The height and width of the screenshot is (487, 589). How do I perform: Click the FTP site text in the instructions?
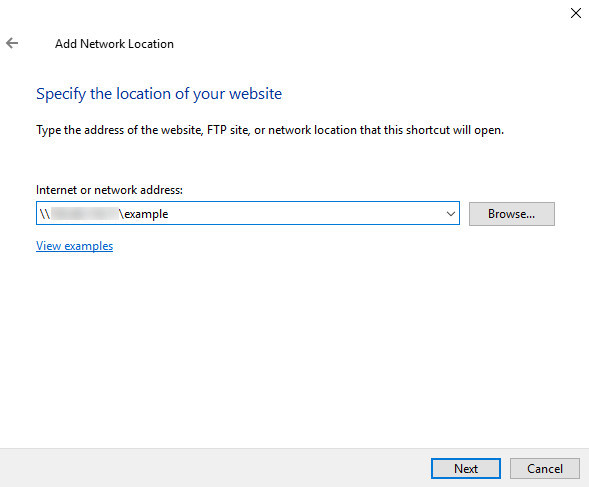[x=228, y=130]
